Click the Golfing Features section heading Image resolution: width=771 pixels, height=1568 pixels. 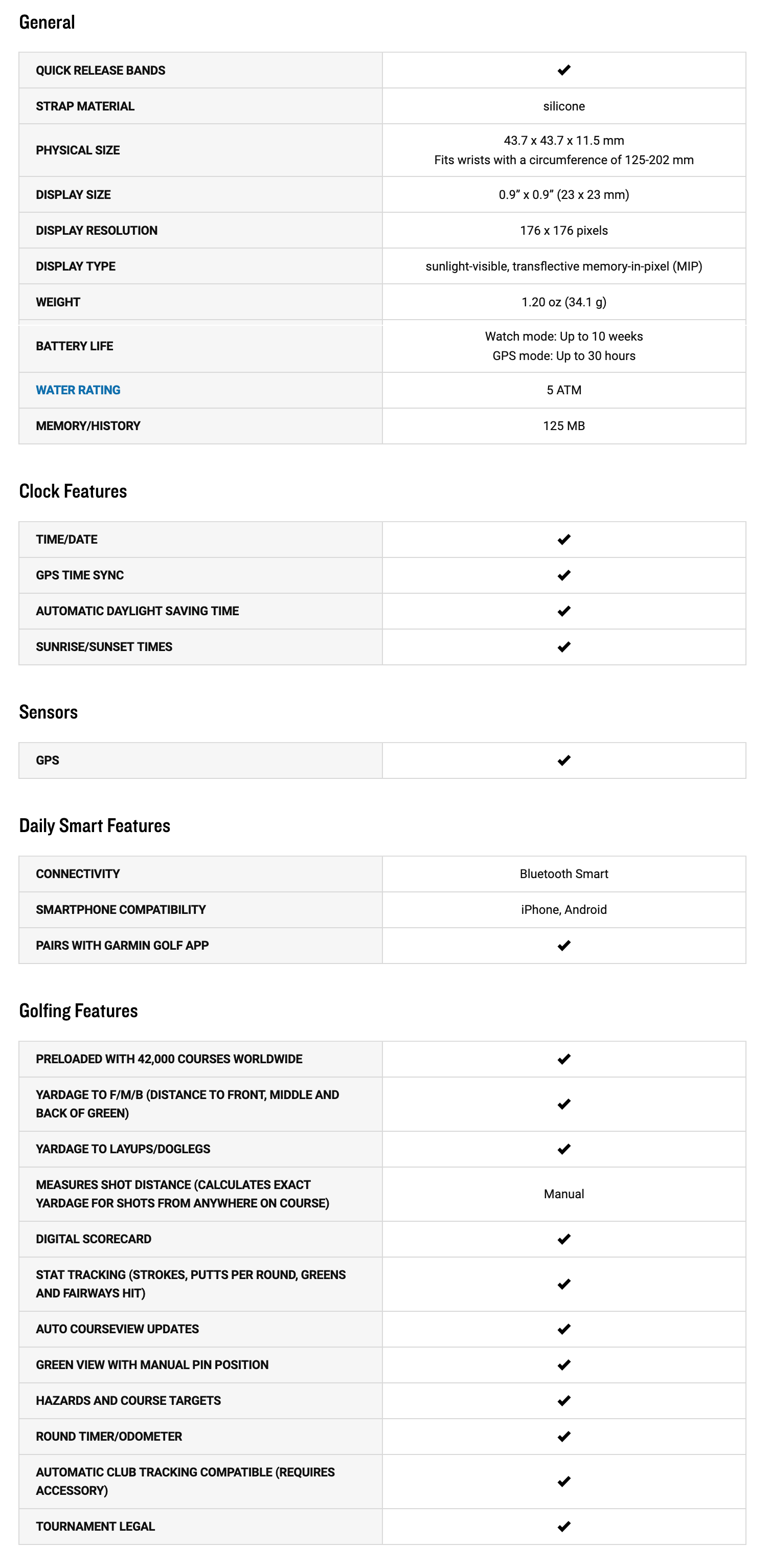pos(79,1011)
